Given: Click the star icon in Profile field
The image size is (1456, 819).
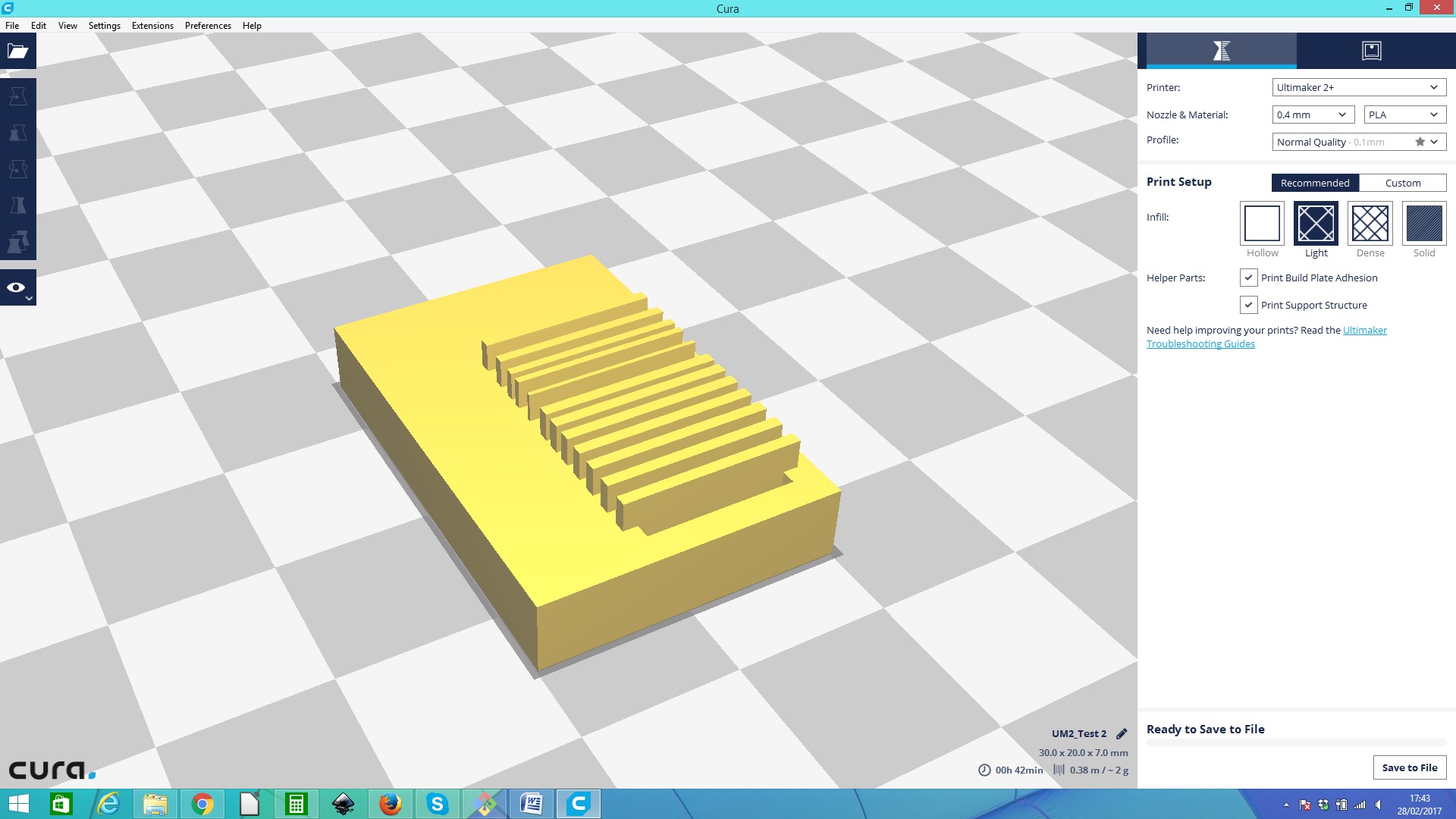Looking at the screenshot, I should coord(1420,142).
